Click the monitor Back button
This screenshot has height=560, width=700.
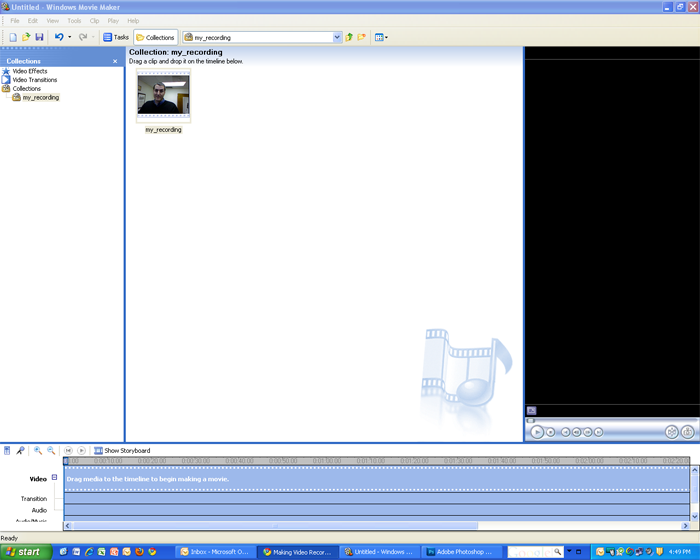point(565,432)
